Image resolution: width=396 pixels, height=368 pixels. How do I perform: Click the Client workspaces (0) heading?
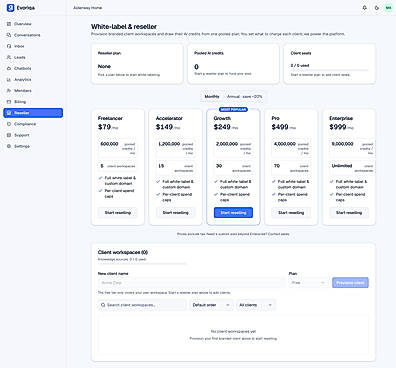point(123,252)
